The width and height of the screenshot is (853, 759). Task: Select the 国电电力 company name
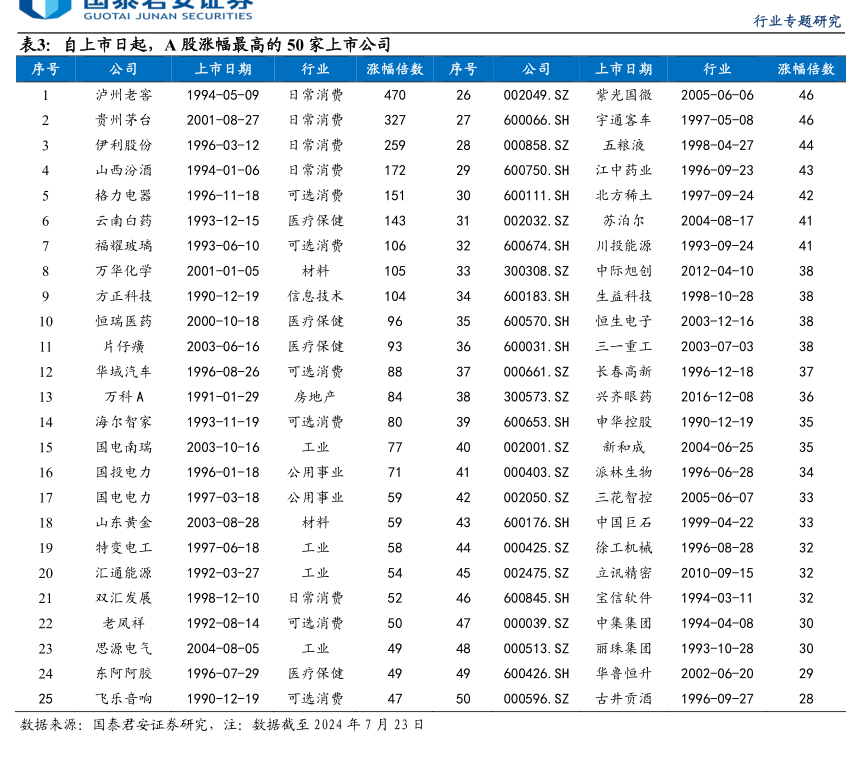click(x=123, y=497)
